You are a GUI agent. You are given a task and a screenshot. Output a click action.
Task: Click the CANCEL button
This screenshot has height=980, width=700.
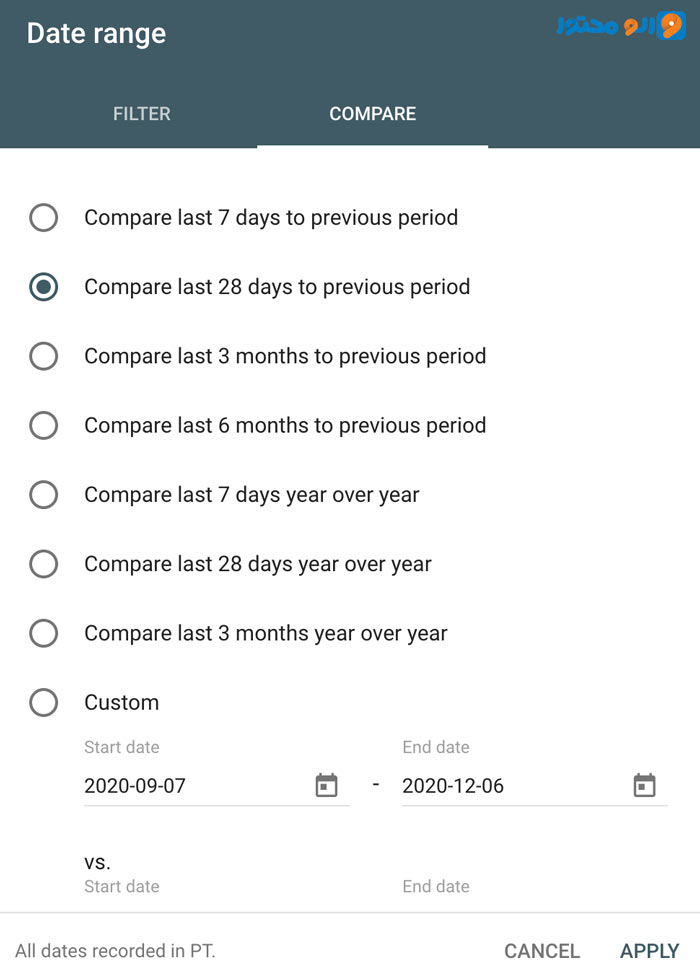[542, 951]
